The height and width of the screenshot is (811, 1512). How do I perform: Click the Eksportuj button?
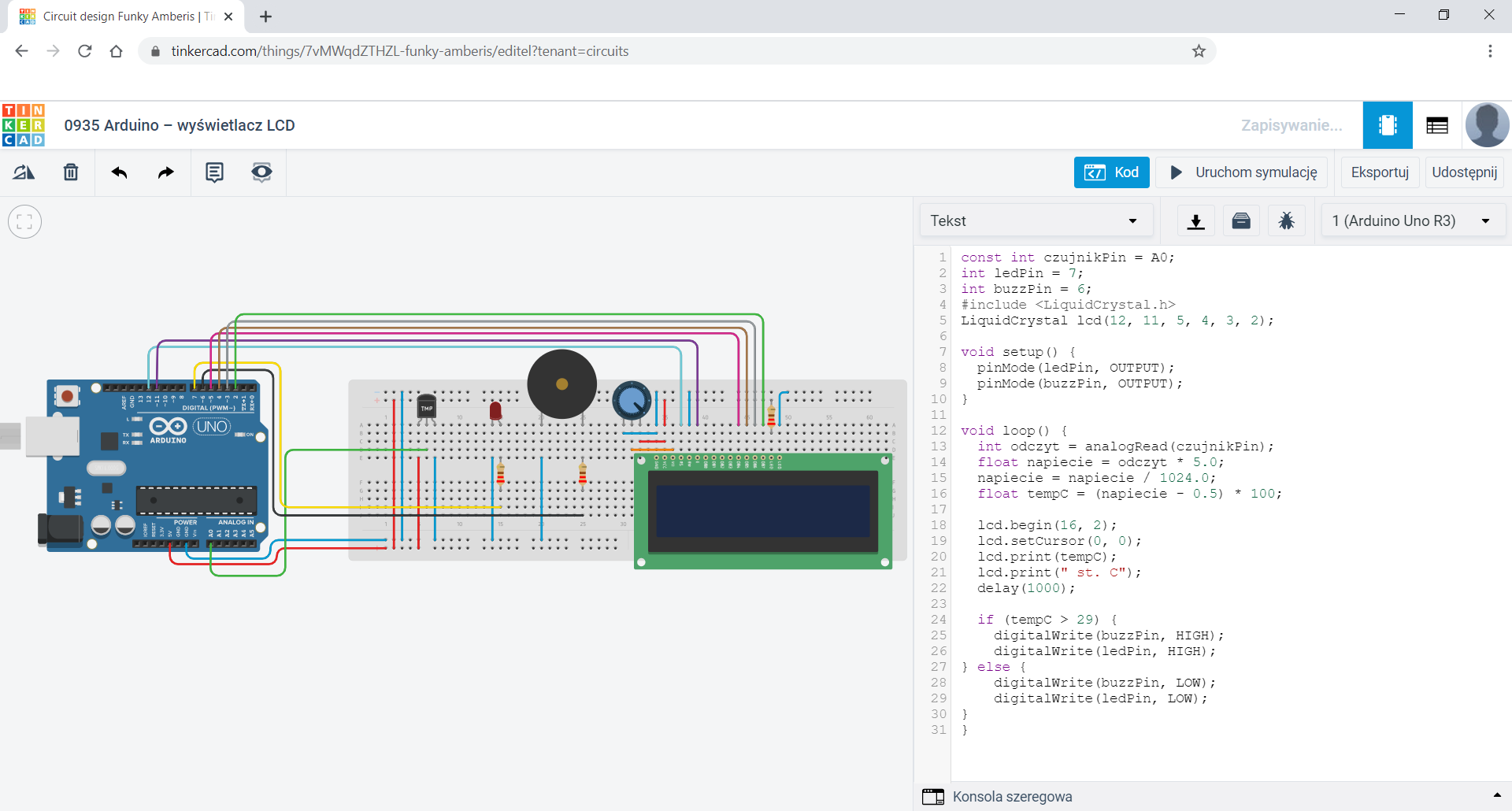point(1380,172)
